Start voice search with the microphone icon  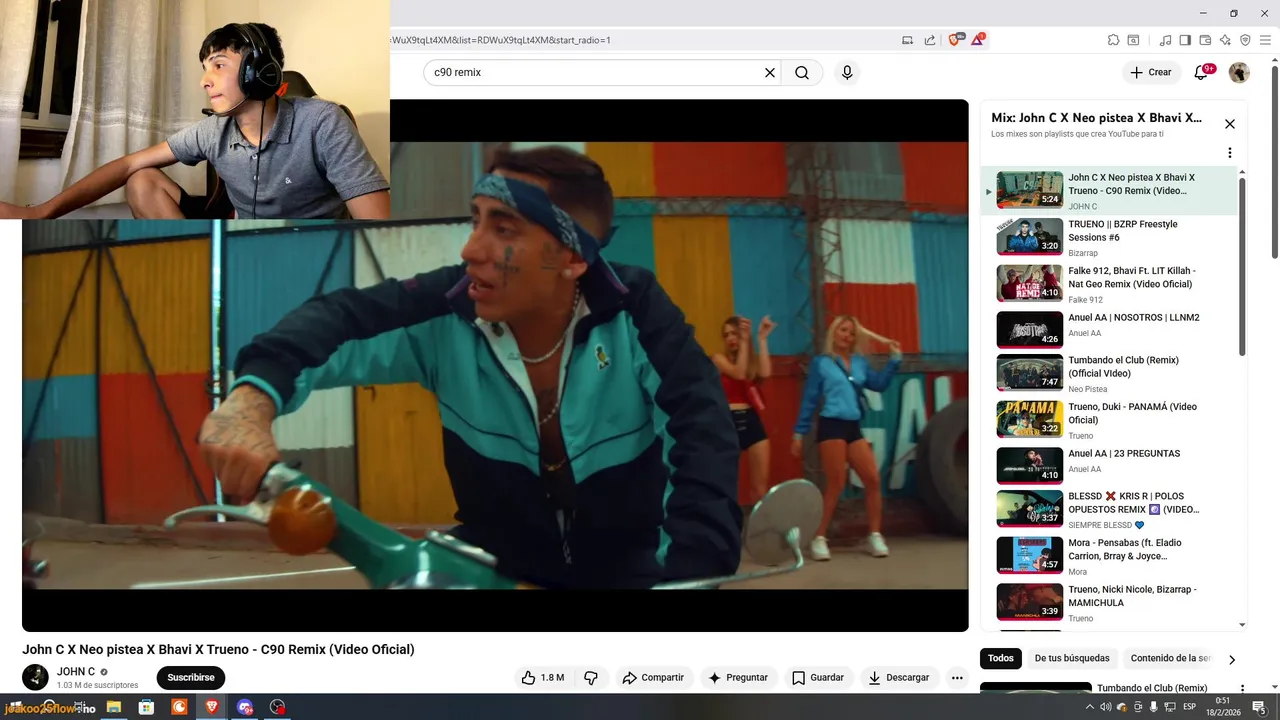pyautogui.click(x=847, y=73)
